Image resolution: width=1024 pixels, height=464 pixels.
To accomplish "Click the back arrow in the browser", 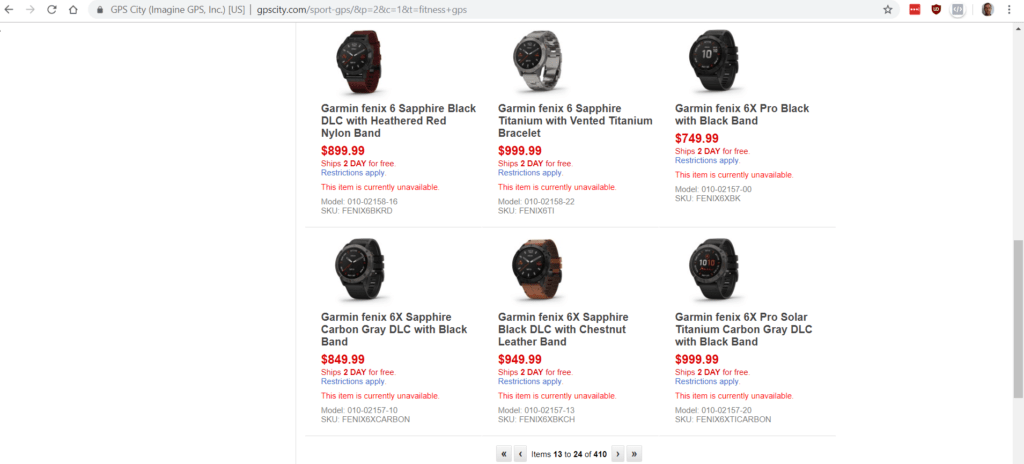I will click(9, 10).
